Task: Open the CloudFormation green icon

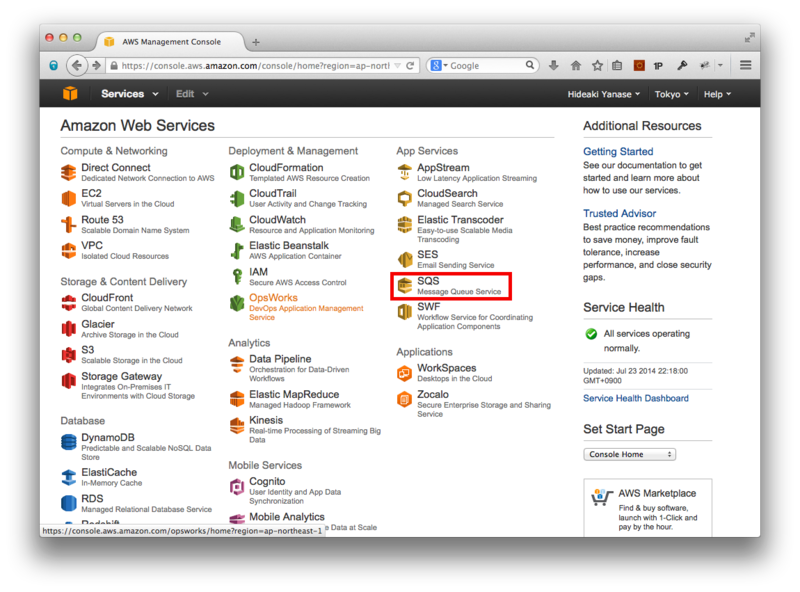Action: pyautogui.click(x=237, y=172)
